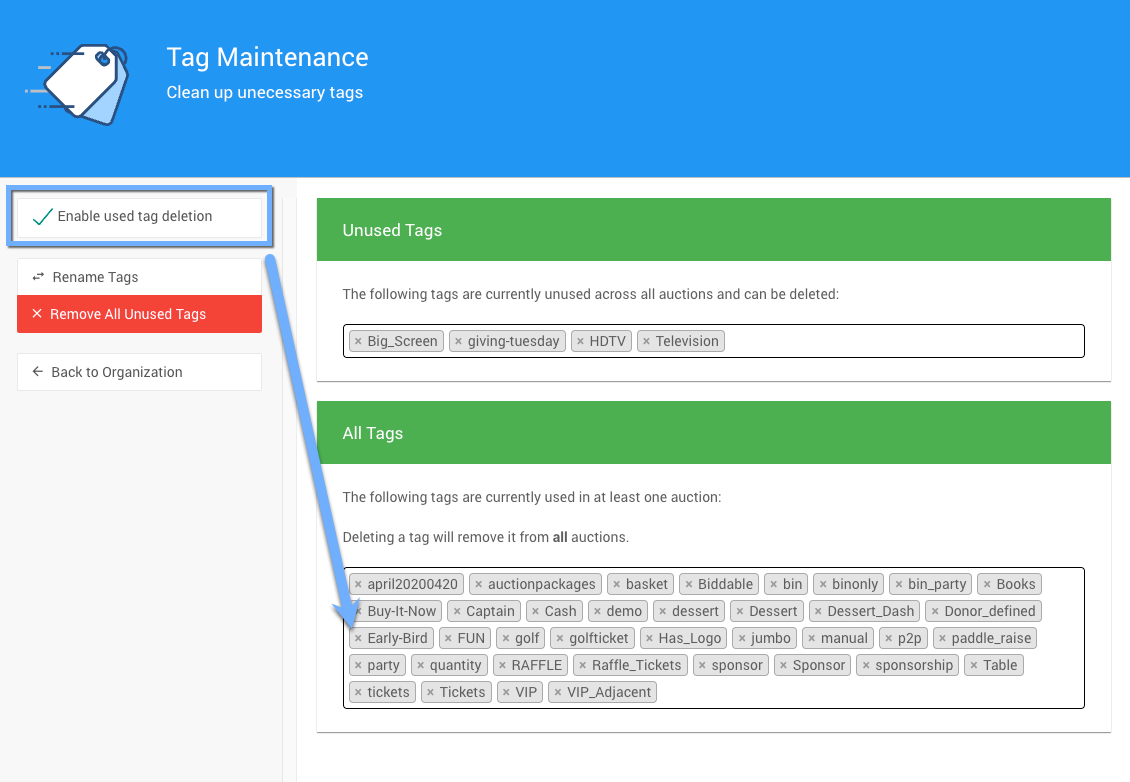Click the x on the Dessert_Dash tag
The image size is (1130, 782).
tap(818, 612)
